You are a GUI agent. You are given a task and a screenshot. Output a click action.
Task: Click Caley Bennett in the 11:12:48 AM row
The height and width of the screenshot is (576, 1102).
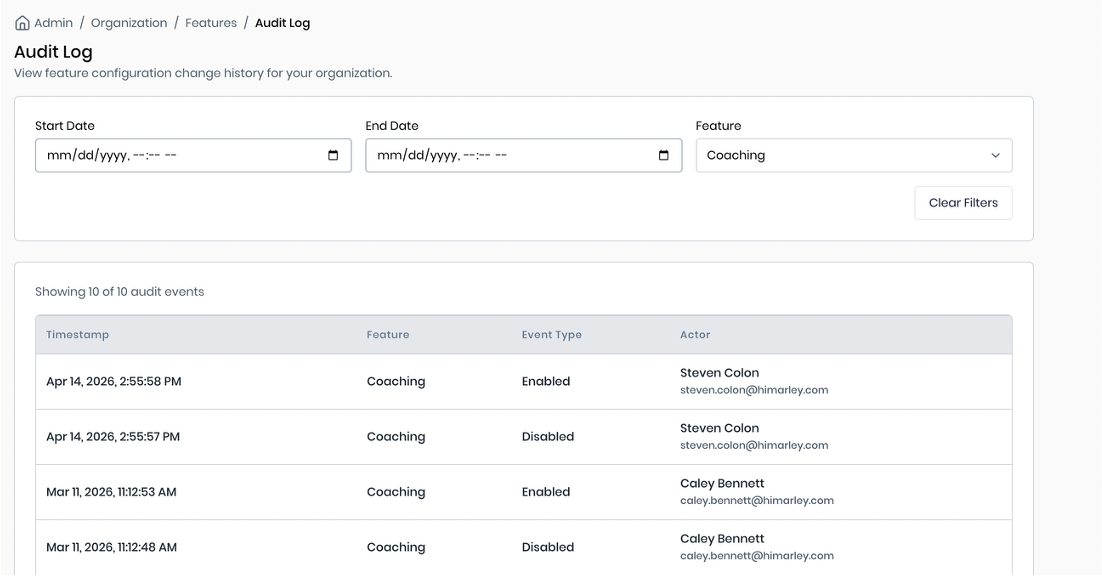pos(722,539)
